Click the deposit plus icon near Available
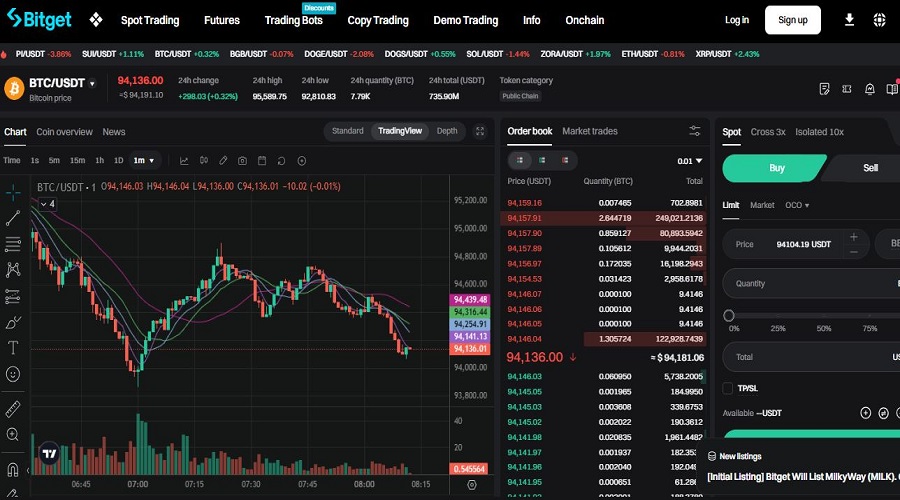The height and width of the screenshot is (500, 900). (x=866, y=413)
